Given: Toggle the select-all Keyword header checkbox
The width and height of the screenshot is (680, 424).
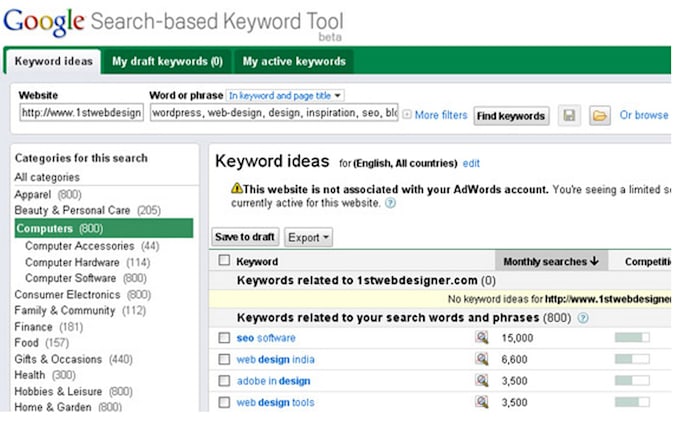Looking at the screenshot, I should 224,261.
